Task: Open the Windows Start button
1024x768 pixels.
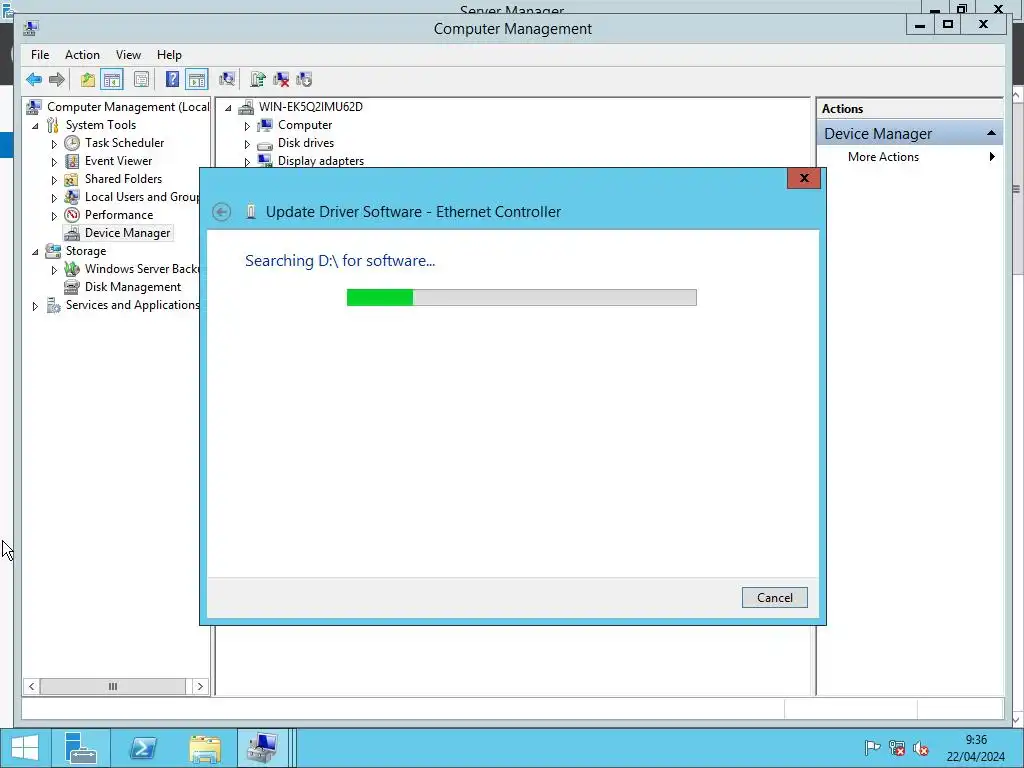Action: click(x=24, y=748)
